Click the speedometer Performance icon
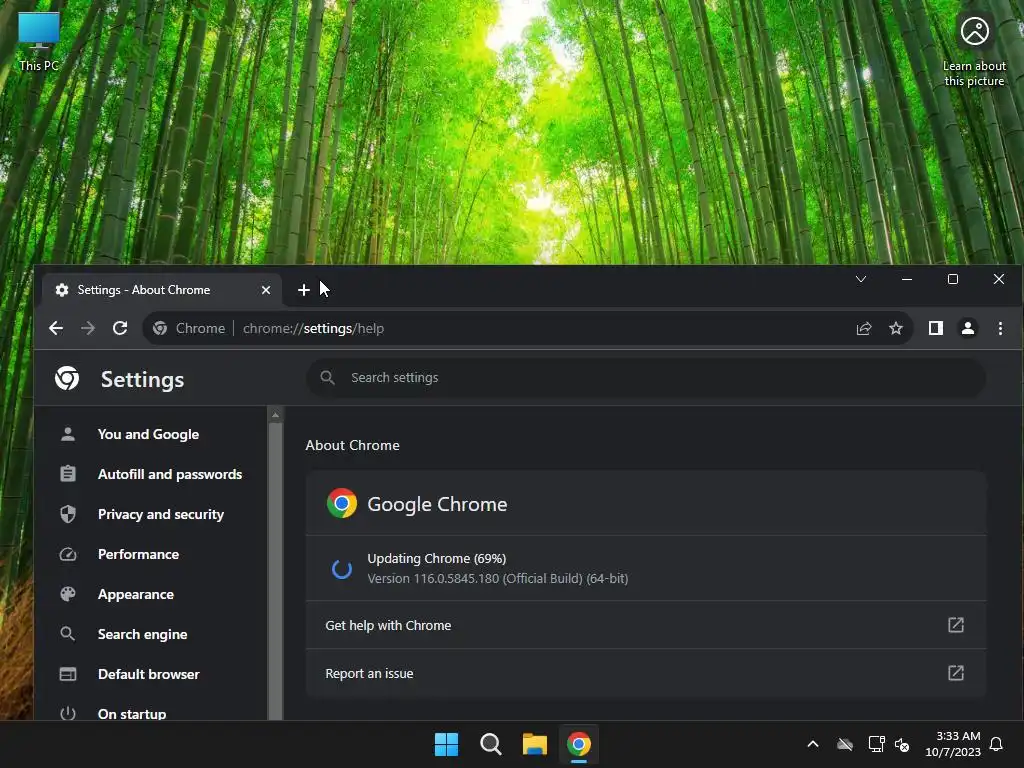The image size is (1024, 768). click(x=68, y=554)
